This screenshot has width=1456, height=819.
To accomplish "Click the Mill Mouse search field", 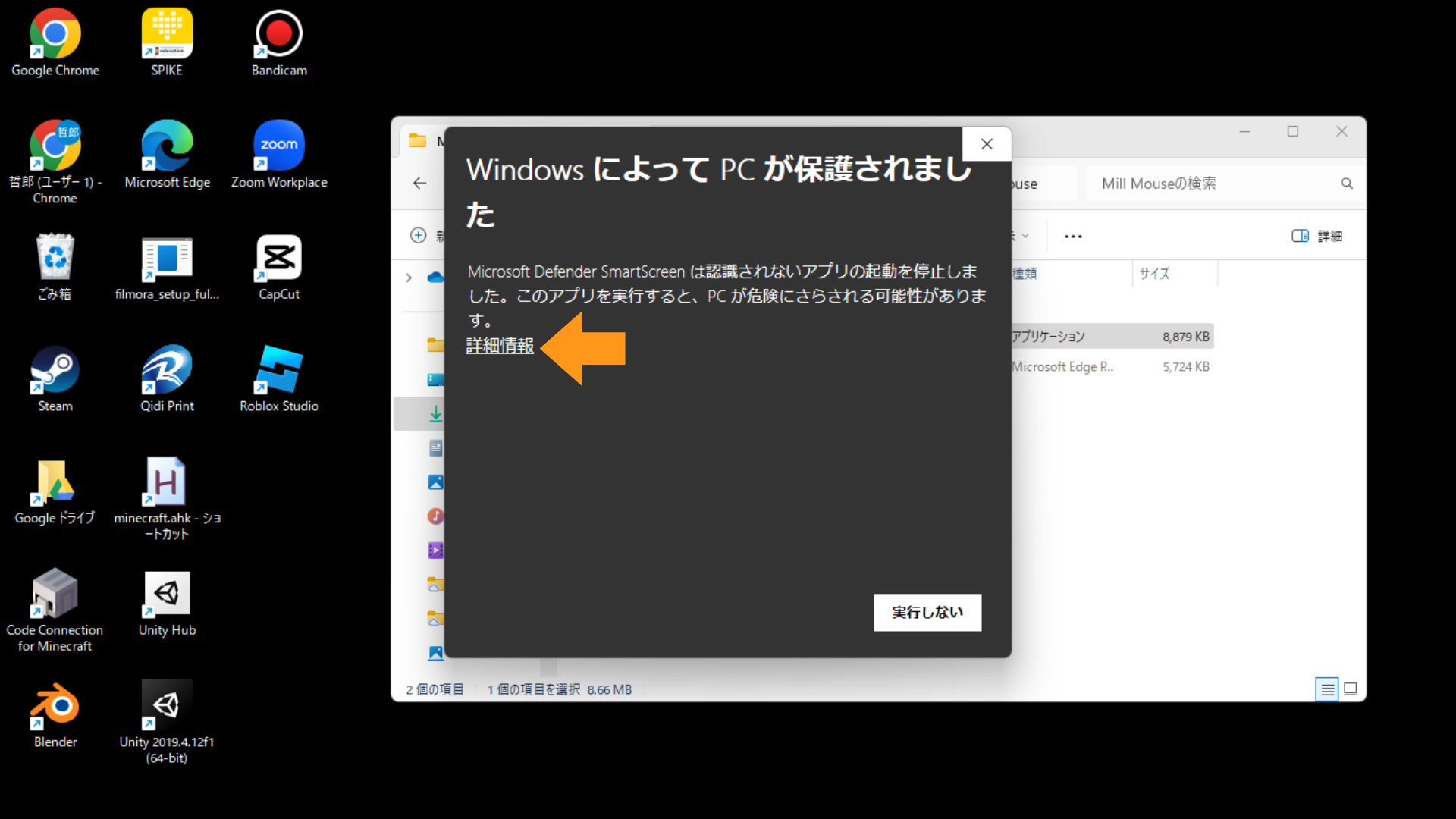I will tap(1213, 184).
